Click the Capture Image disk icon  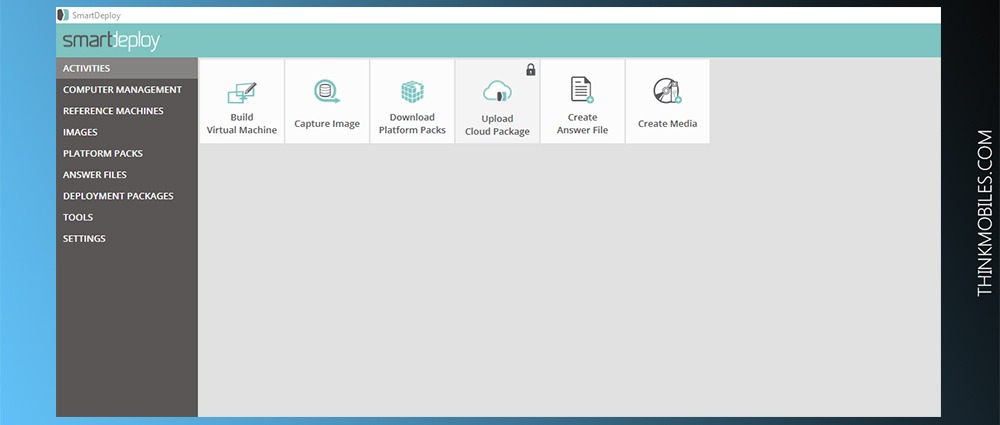pyautogui.click(x=327, y=92)
